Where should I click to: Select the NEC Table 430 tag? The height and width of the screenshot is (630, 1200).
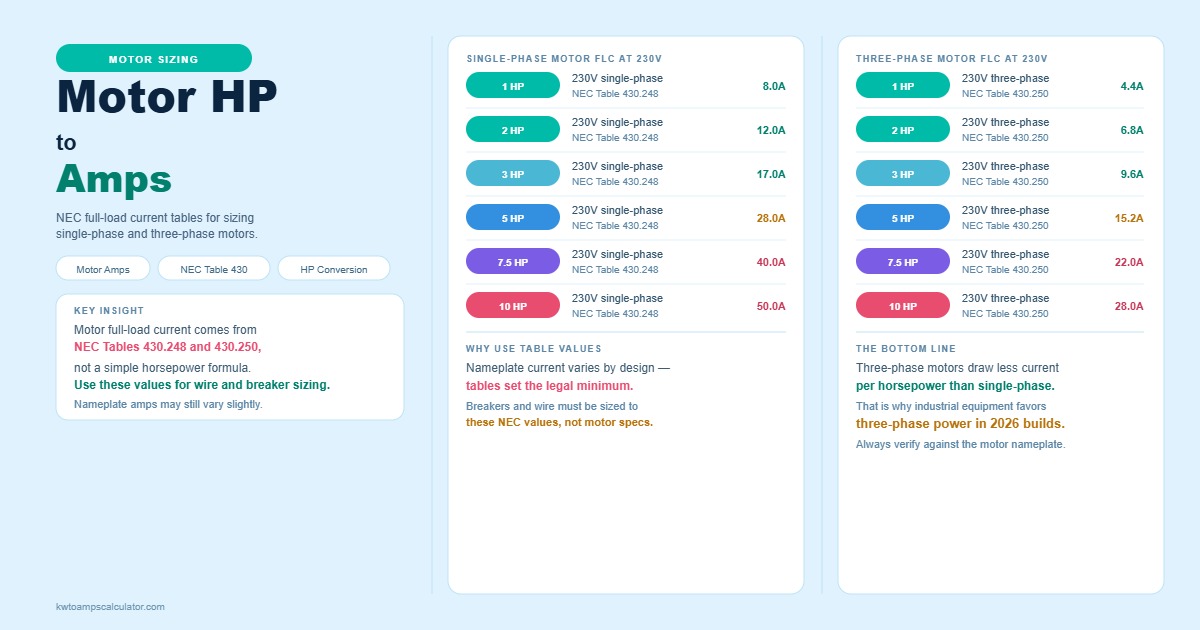214,269
